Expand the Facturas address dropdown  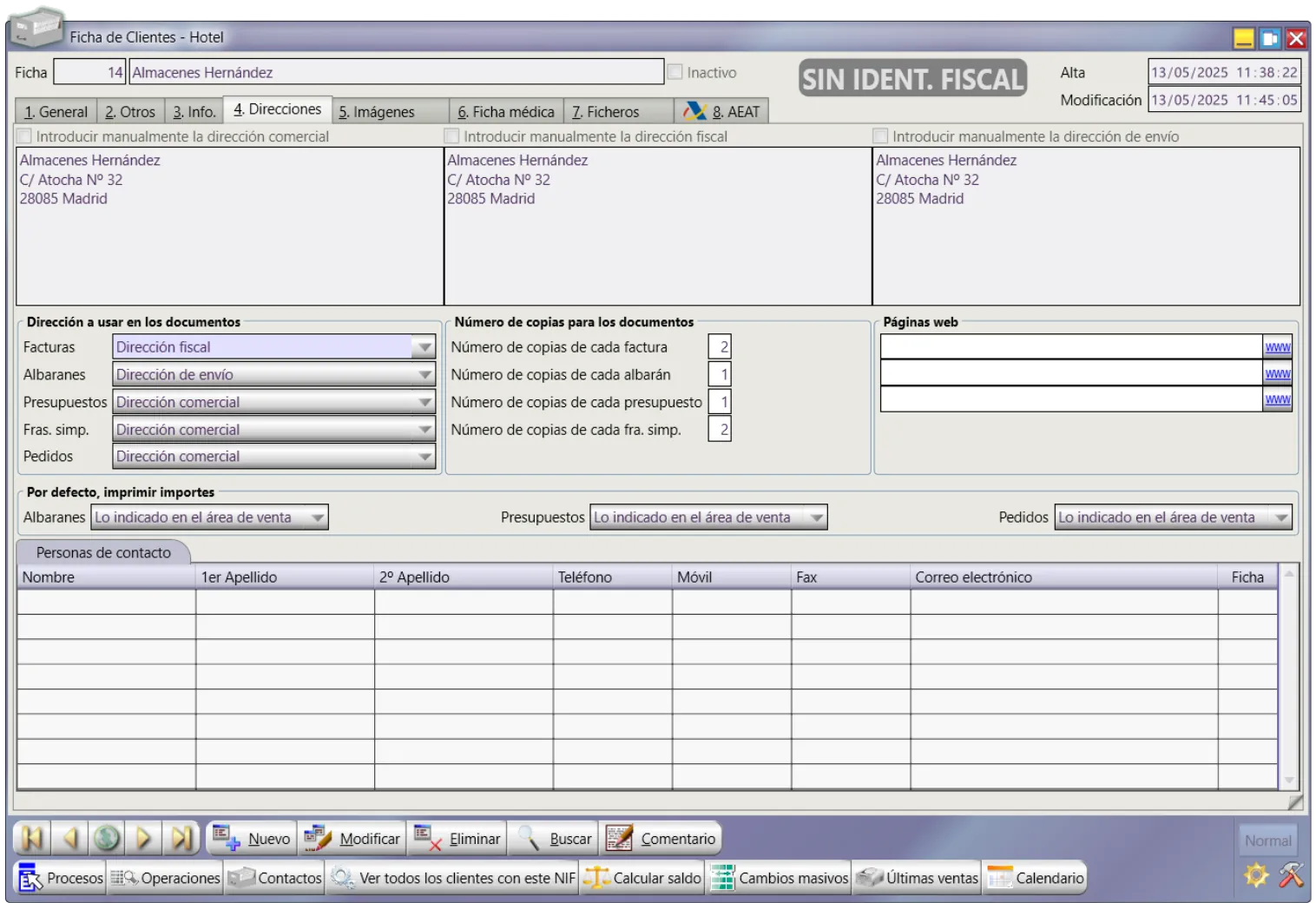click(x=424, y=347)
